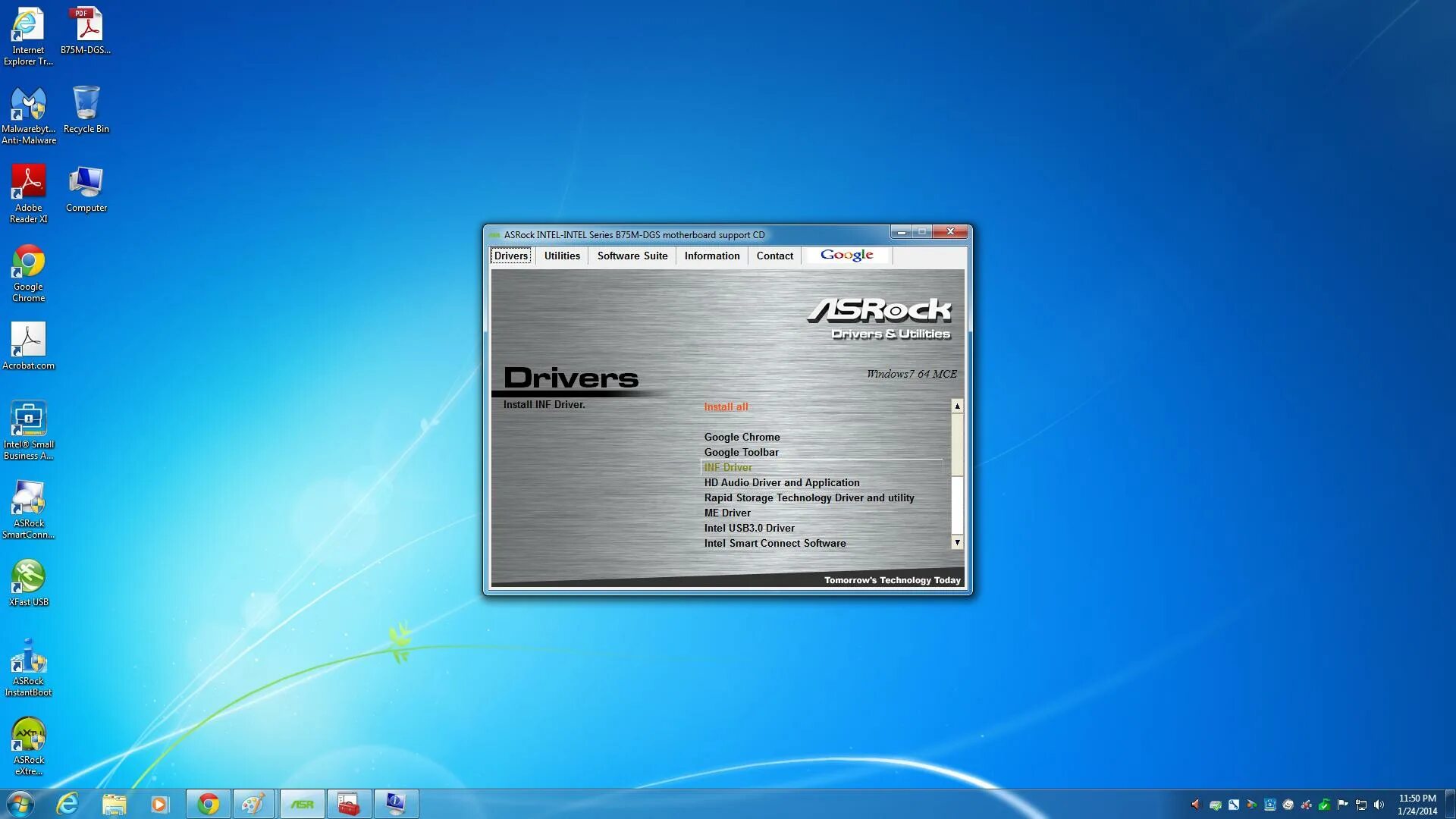Screen dimensions: 1456x819
Task: Select Adobe Reader XI desktop icon
Action: [28, 194]
